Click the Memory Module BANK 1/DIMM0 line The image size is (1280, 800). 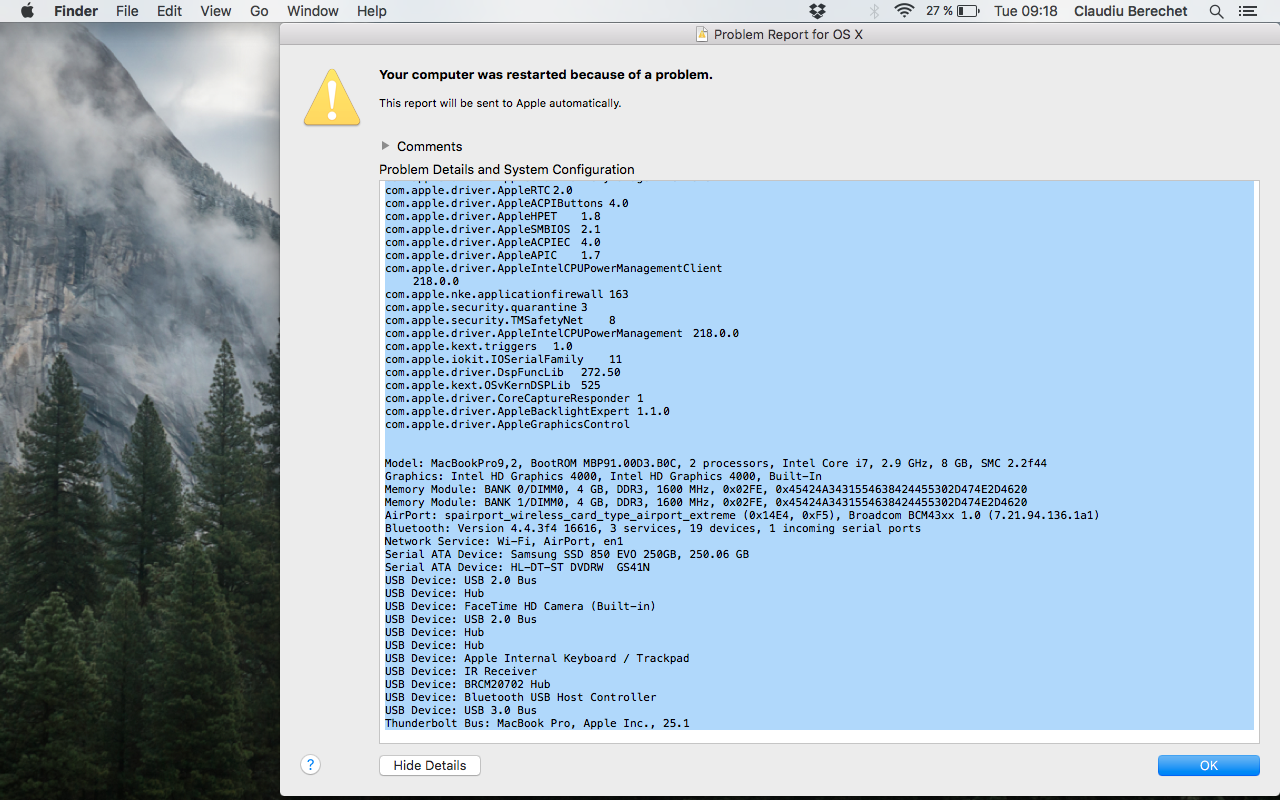click(x=706, y=502)
